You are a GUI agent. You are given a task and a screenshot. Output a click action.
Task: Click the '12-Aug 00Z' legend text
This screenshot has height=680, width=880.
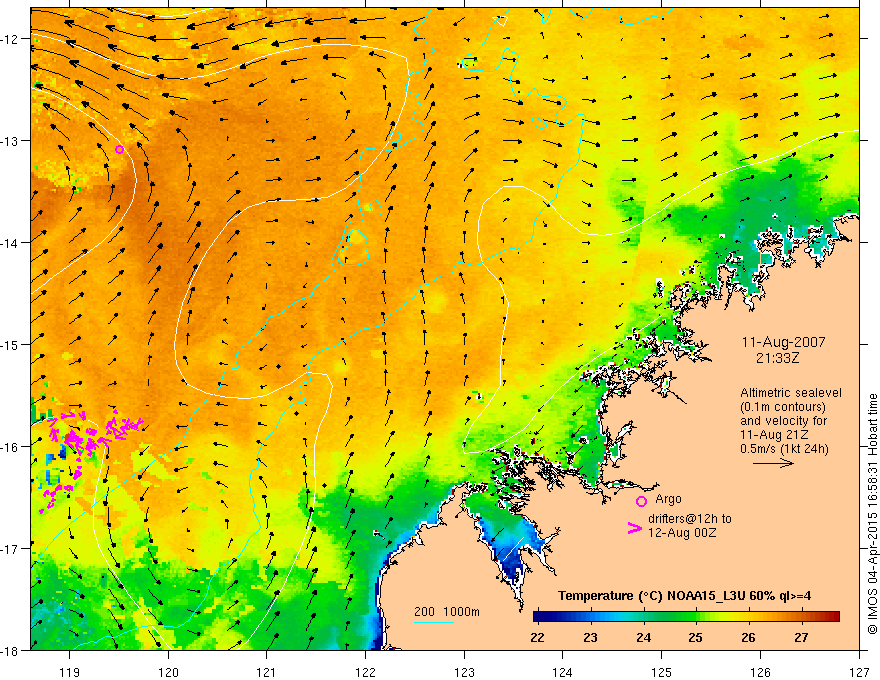click(x=682, y=533)
